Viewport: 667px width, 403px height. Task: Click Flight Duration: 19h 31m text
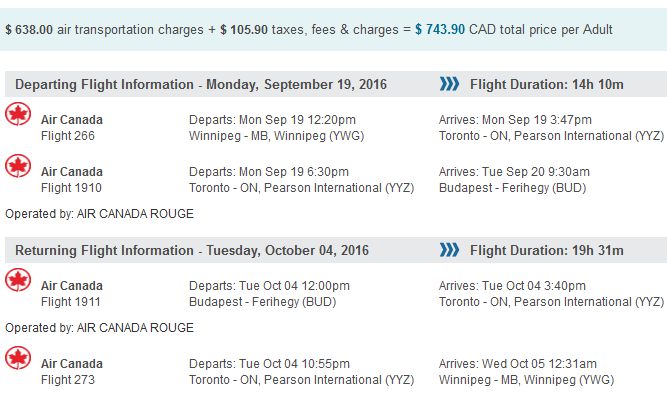(x=547, y=250)
